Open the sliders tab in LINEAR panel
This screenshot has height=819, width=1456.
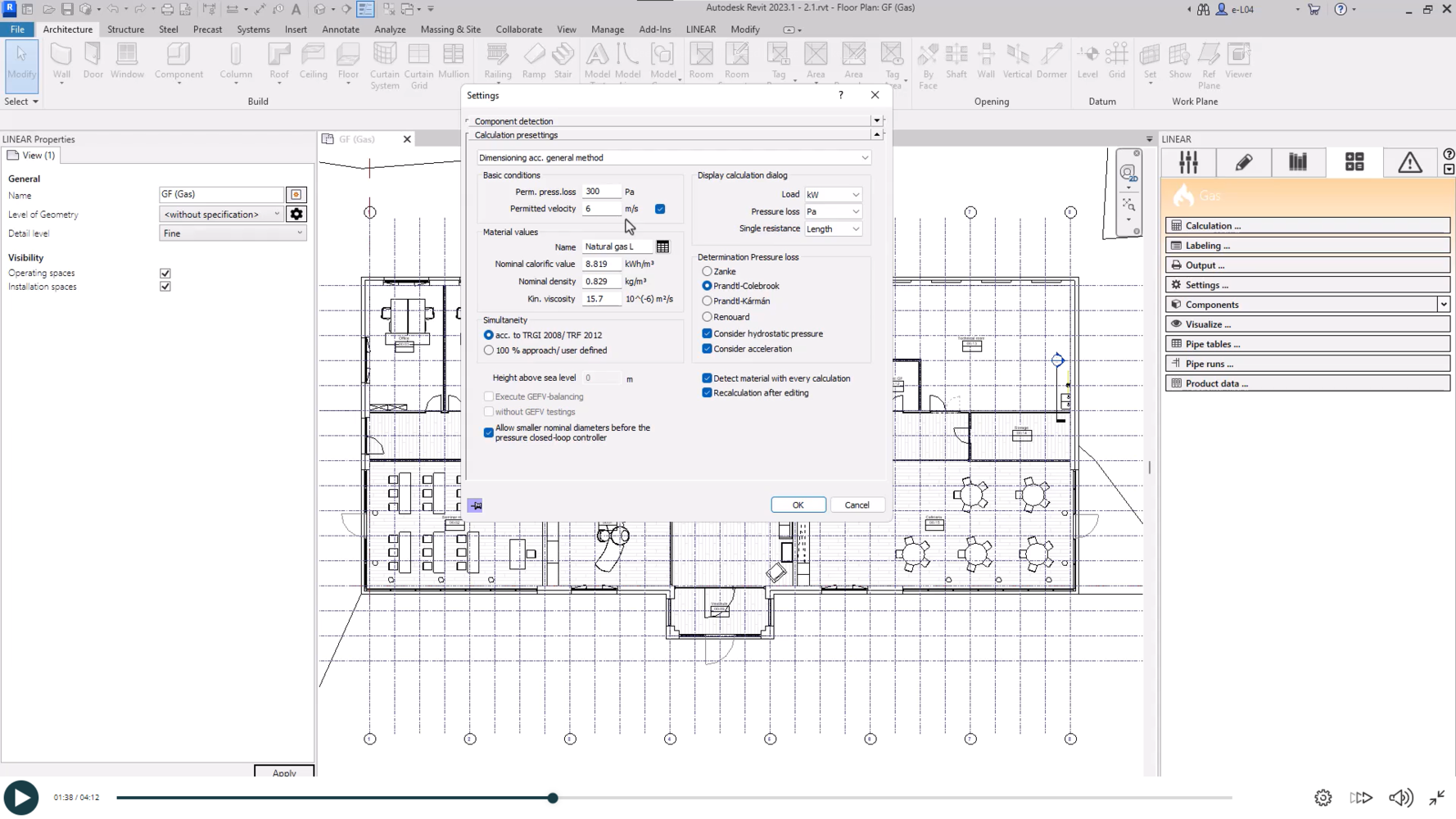[1188, 162]
